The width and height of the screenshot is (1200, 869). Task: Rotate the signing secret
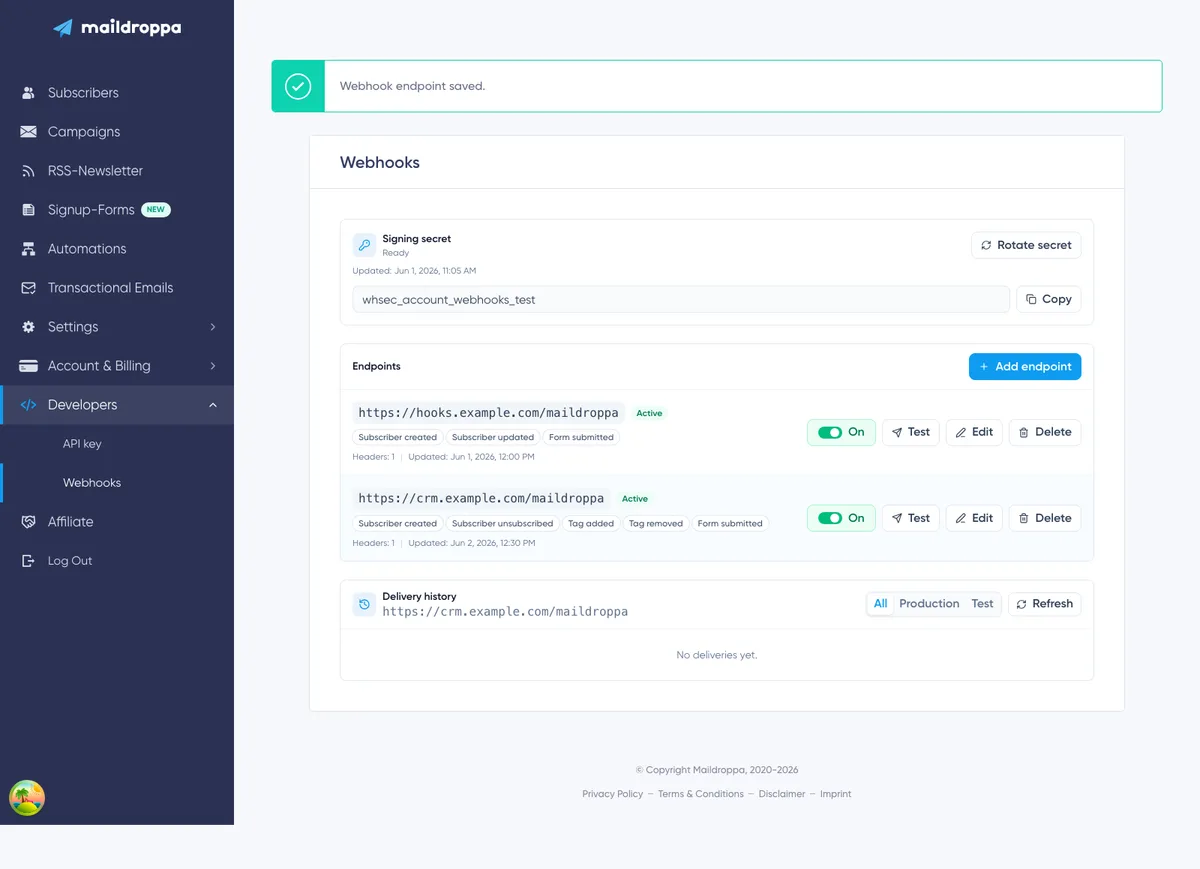[1026, 245]
